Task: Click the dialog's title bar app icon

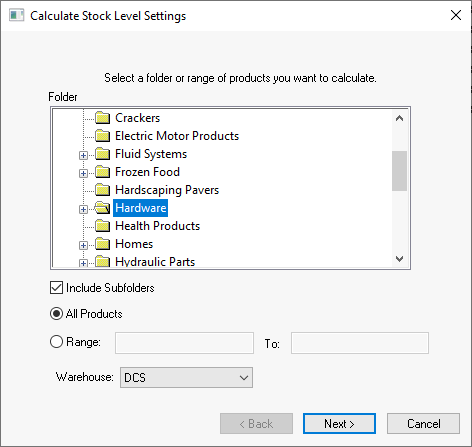Action: (x=17, y=15)
